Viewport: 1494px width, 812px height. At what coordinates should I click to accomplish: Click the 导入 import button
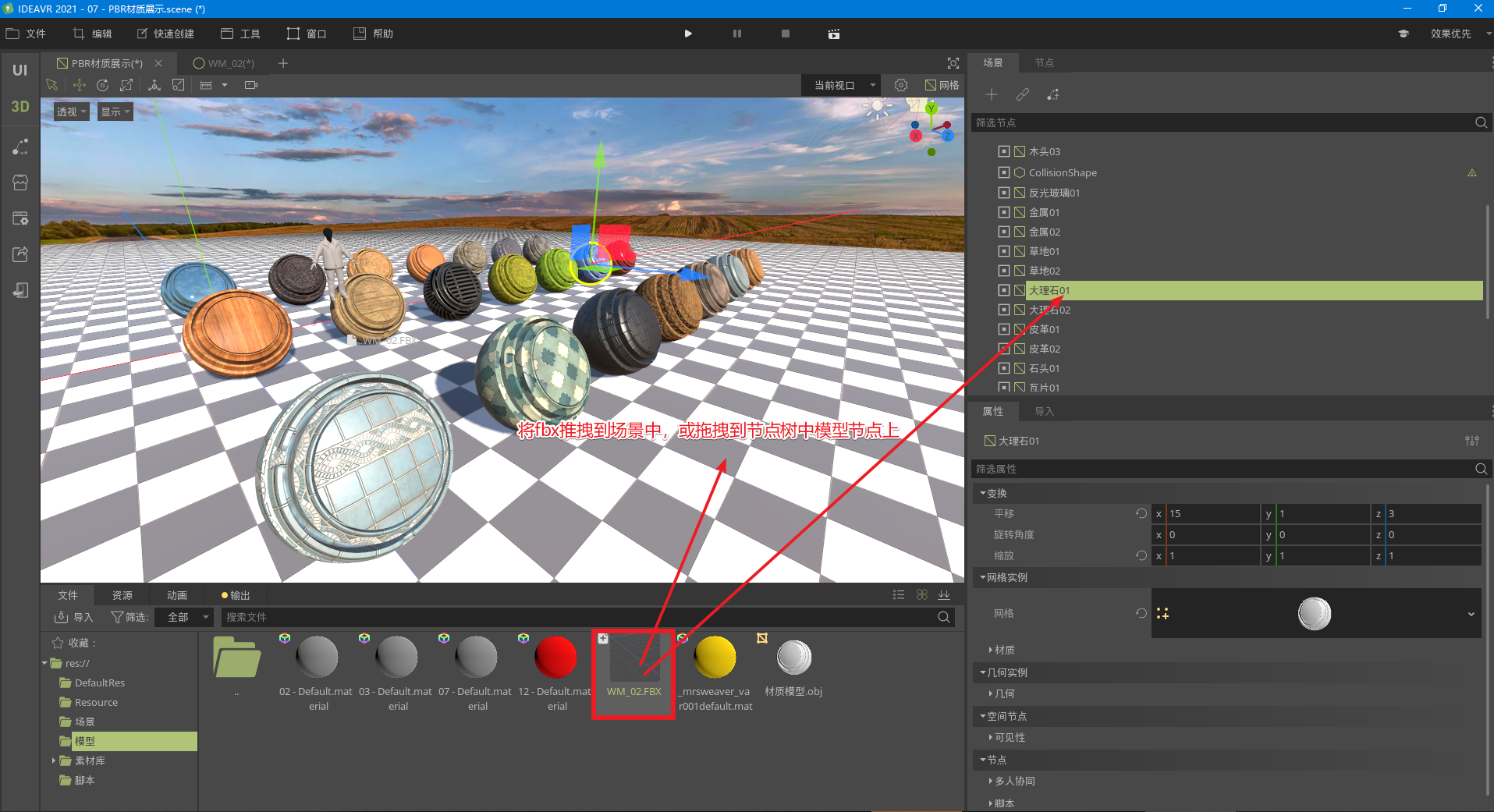coord(73,617)
